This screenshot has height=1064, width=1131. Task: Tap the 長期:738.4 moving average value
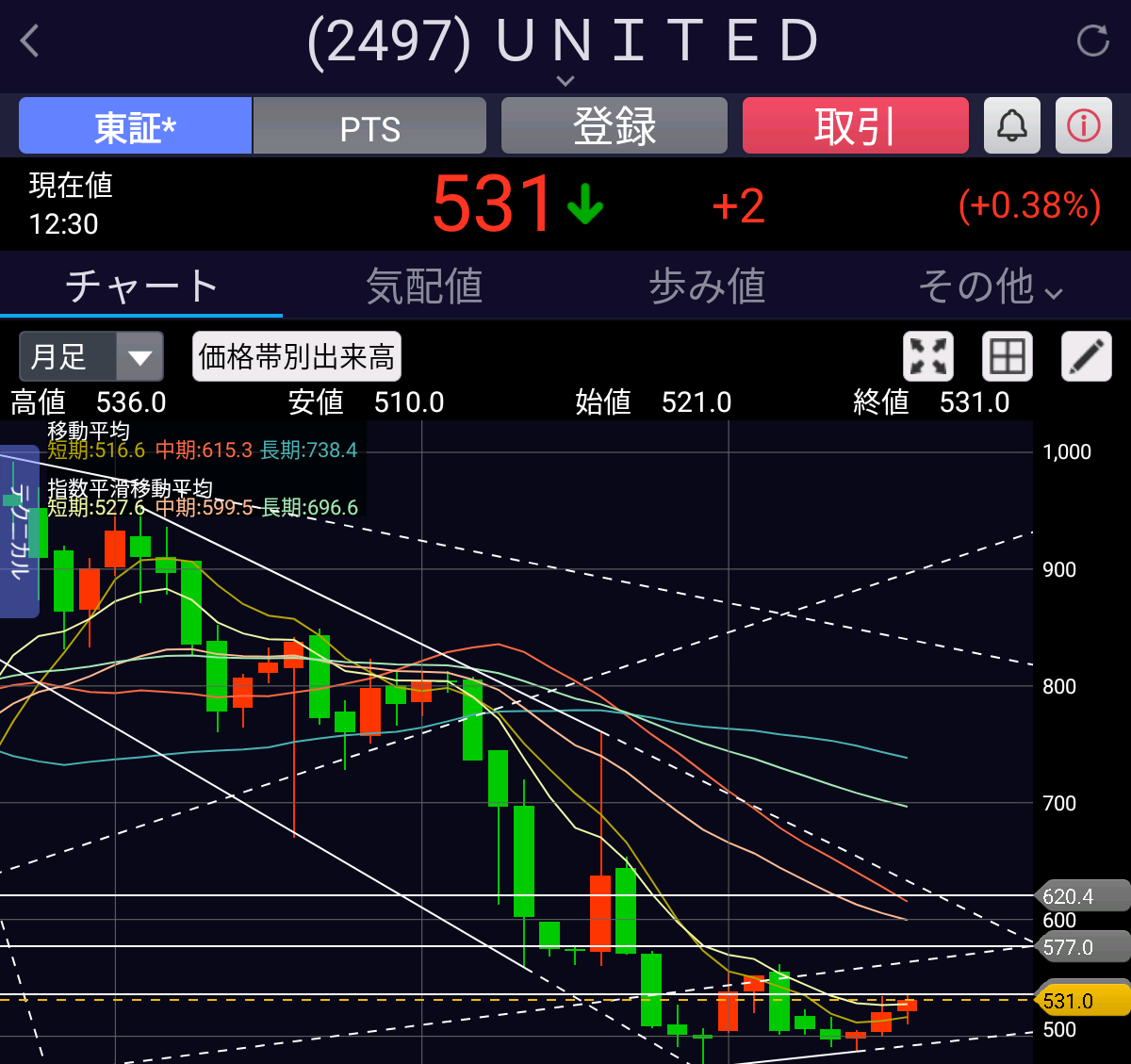point(309,450)
